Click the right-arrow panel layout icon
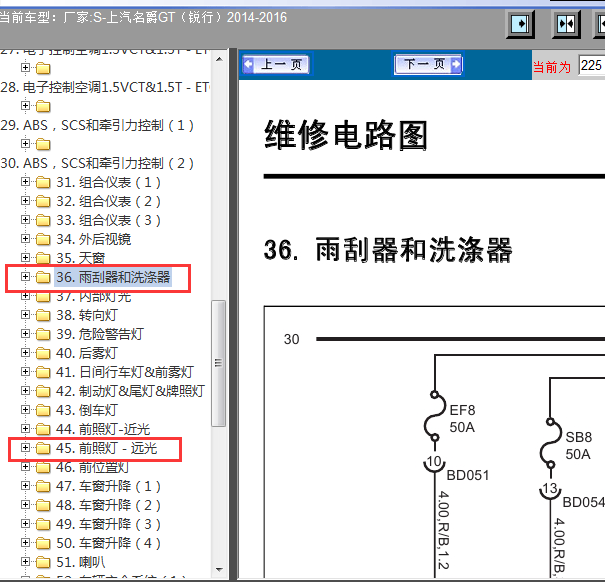 pyautogui.click(x=520, y=24)
